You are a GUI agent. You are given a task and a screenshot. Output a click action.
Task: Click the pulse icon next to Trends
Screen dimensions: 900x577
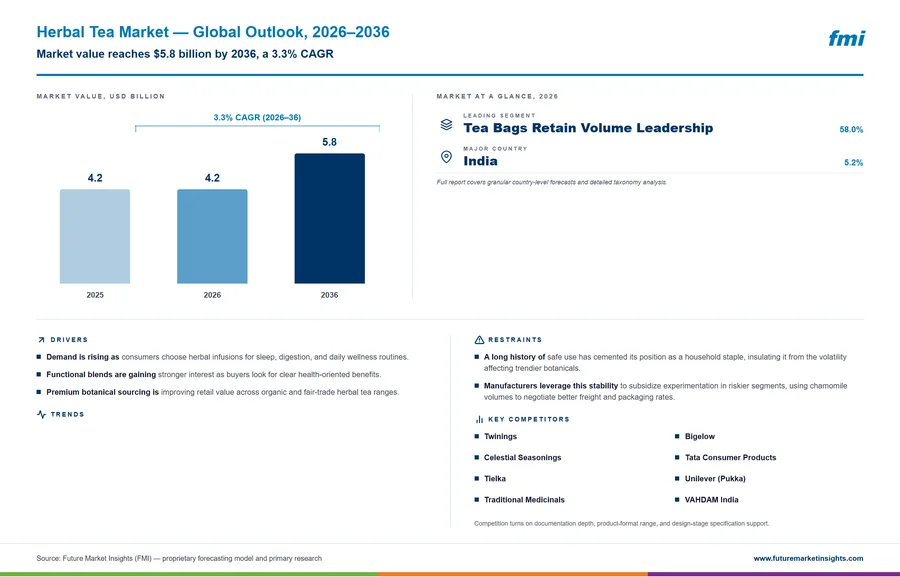[41, 415]
